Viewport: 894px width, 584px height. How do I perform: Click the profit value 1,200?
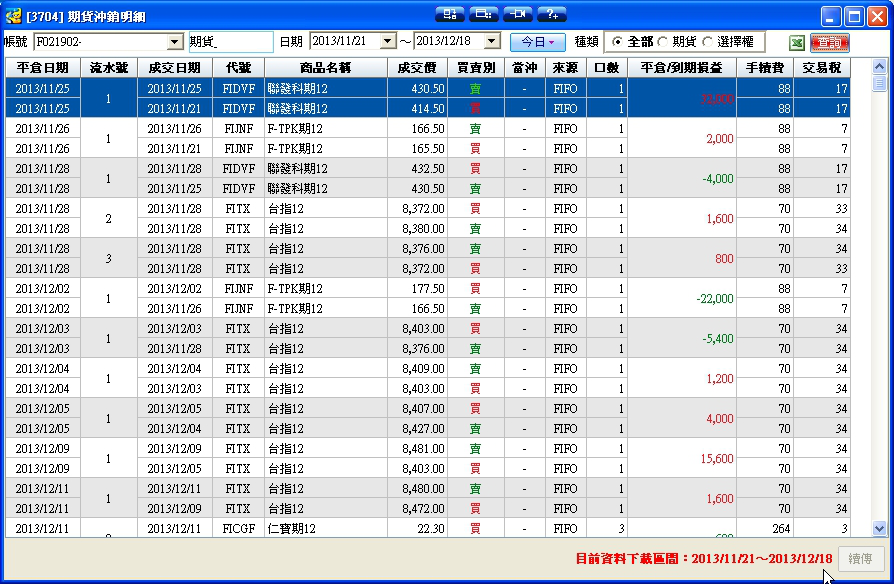pos(720,379)
